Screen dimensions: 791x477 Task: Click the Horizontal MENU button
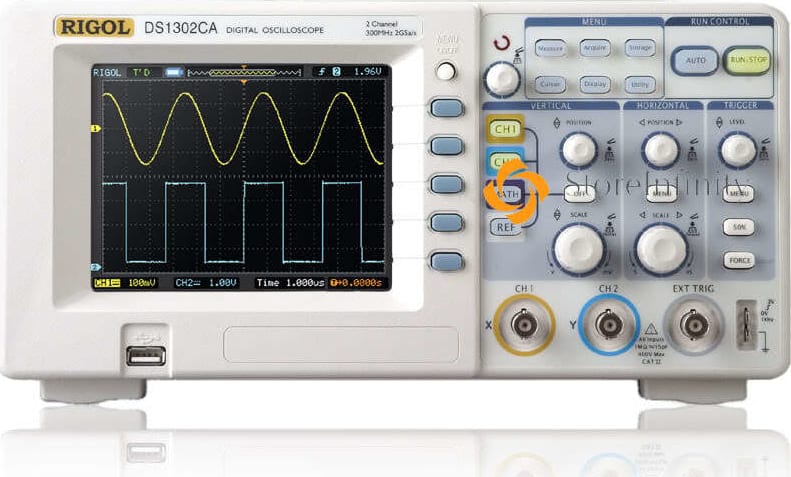click(661, 194)
